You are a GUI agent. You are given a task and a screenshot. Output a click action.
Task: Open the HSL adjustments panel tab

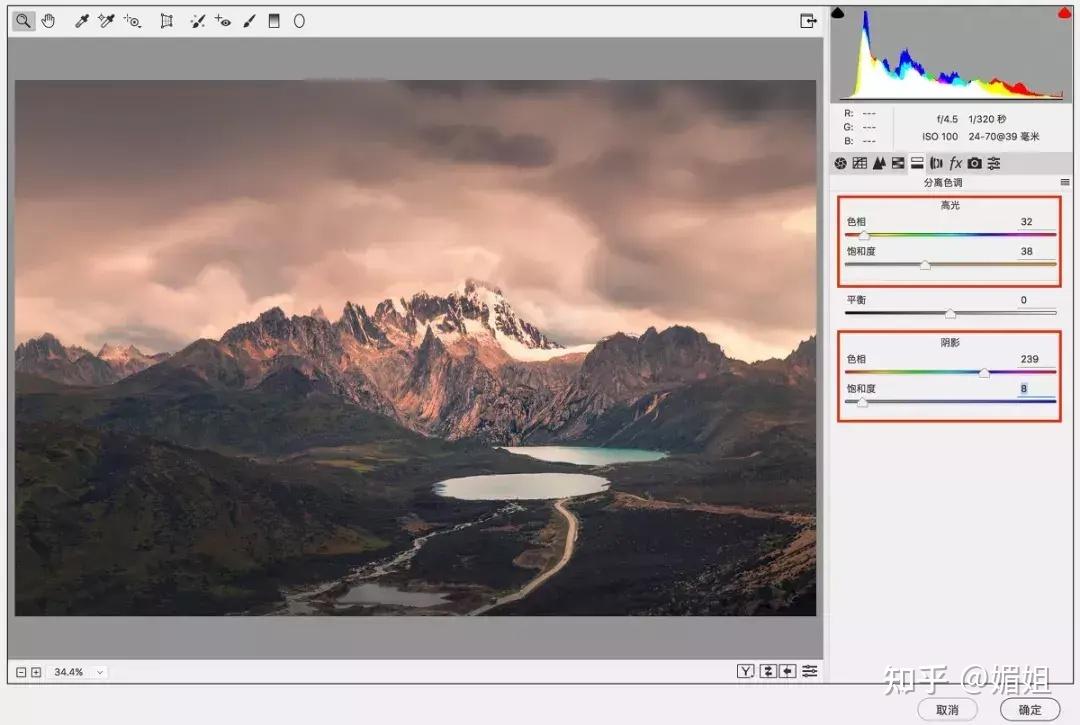tap(897, 163)
